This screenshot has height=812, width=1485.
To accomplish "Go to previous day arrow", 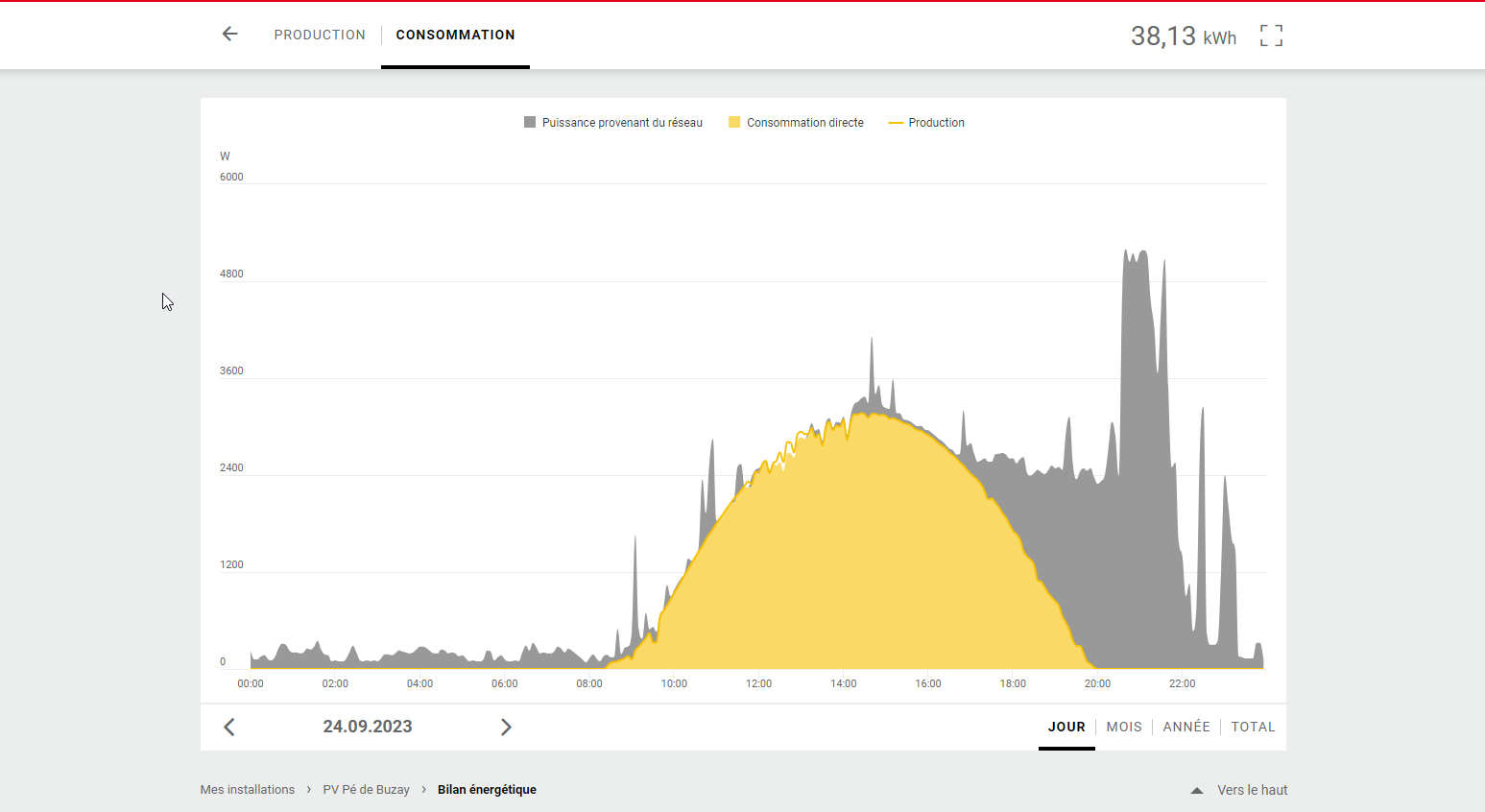I will click(229, 728).
